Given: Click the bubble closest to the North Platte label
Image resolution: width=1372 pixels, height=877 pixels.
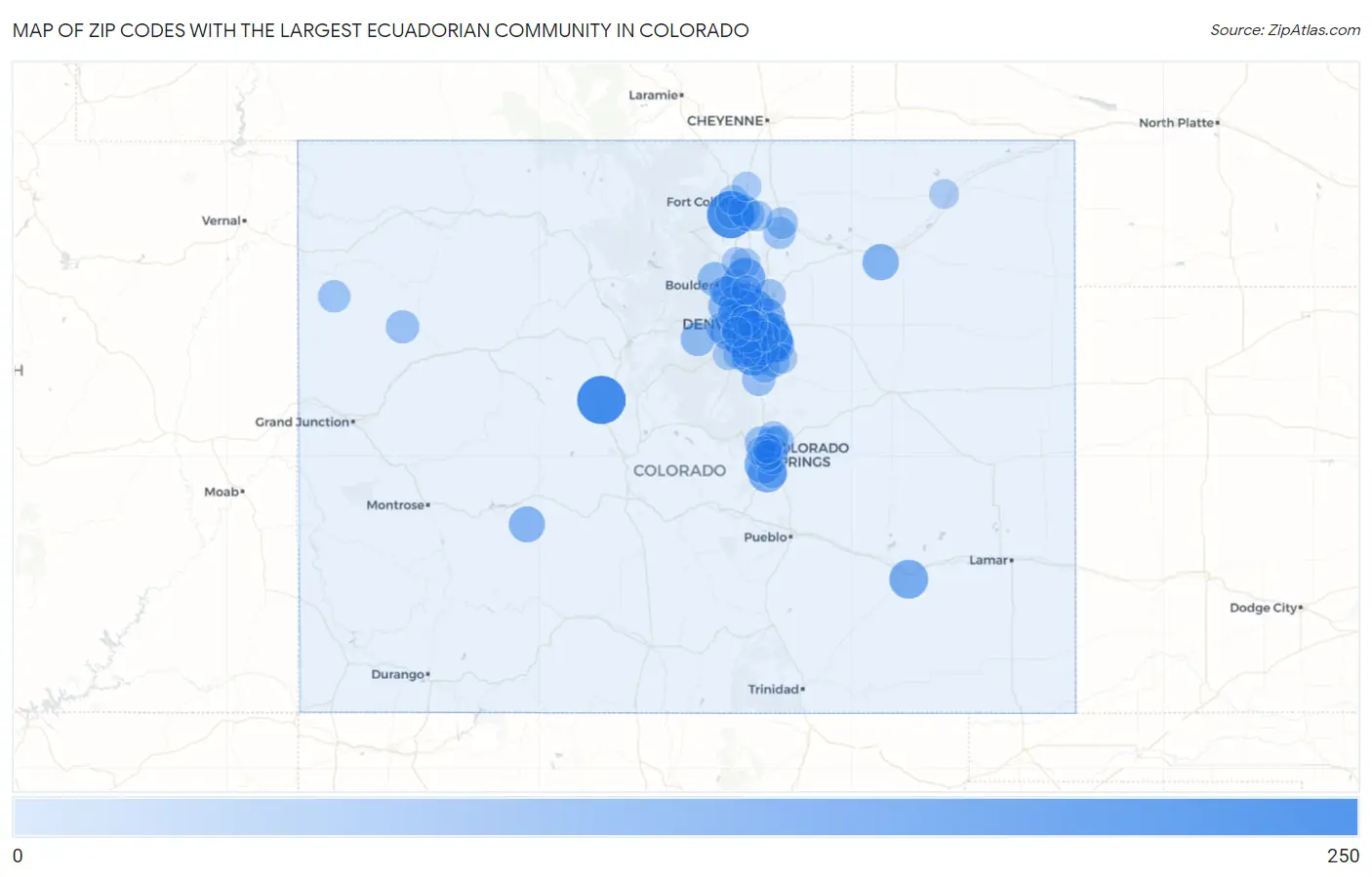Looking at the screenshot, I should [944, 194].
